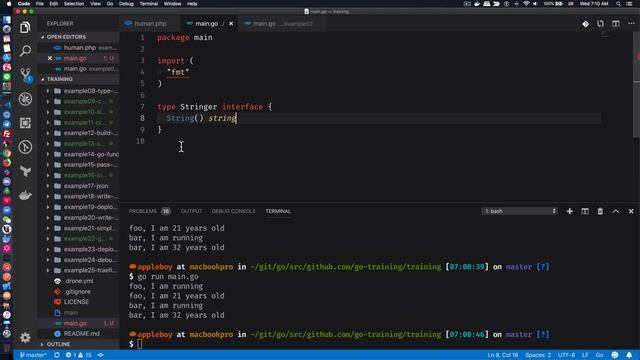Open LICENSE file in the tree
This screenshot has height=360, width=640.
pyautogui.click(x=76, y=302)
